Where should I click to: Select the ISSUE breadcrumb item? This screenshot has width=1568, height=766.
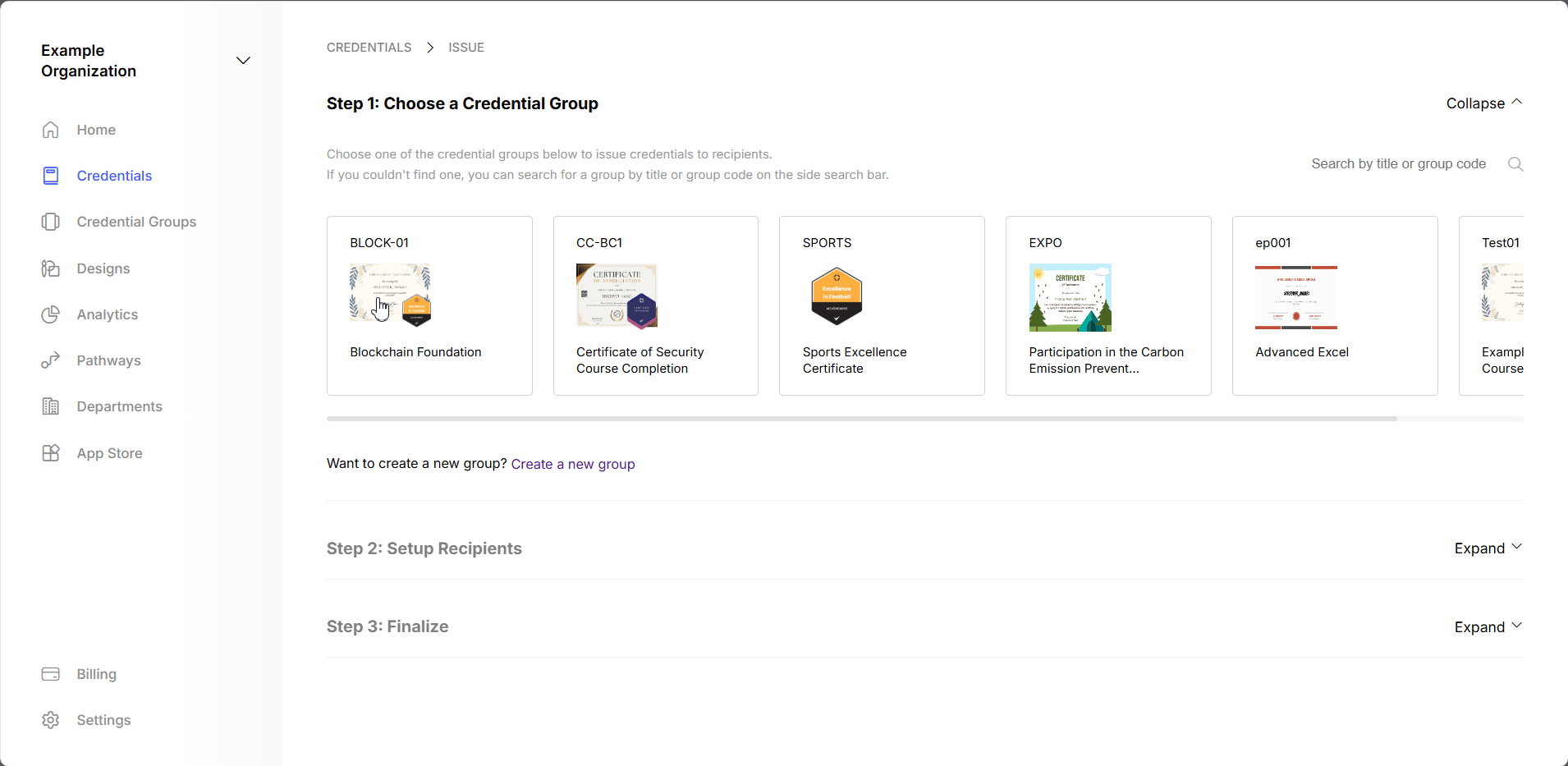pos(465,47)
